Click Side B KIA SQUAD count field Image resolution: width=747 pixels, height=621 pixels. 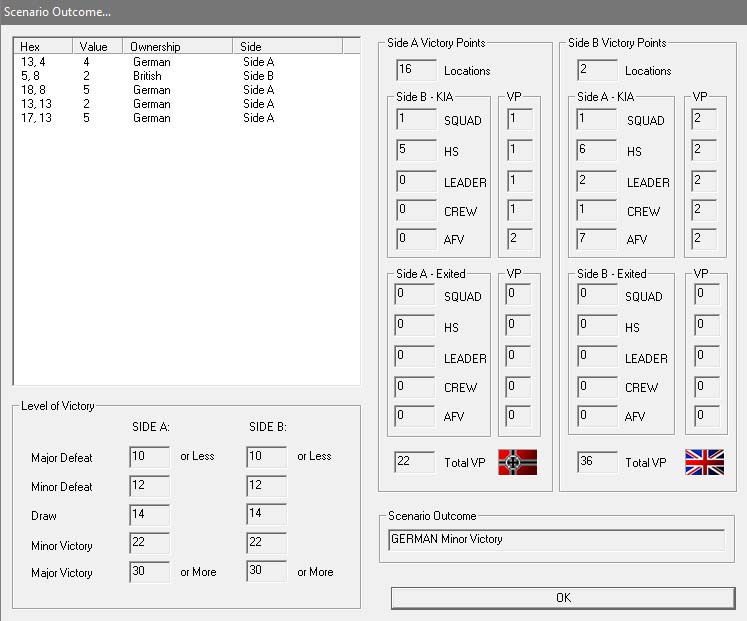pyautogui.click(x=416, y=119)
